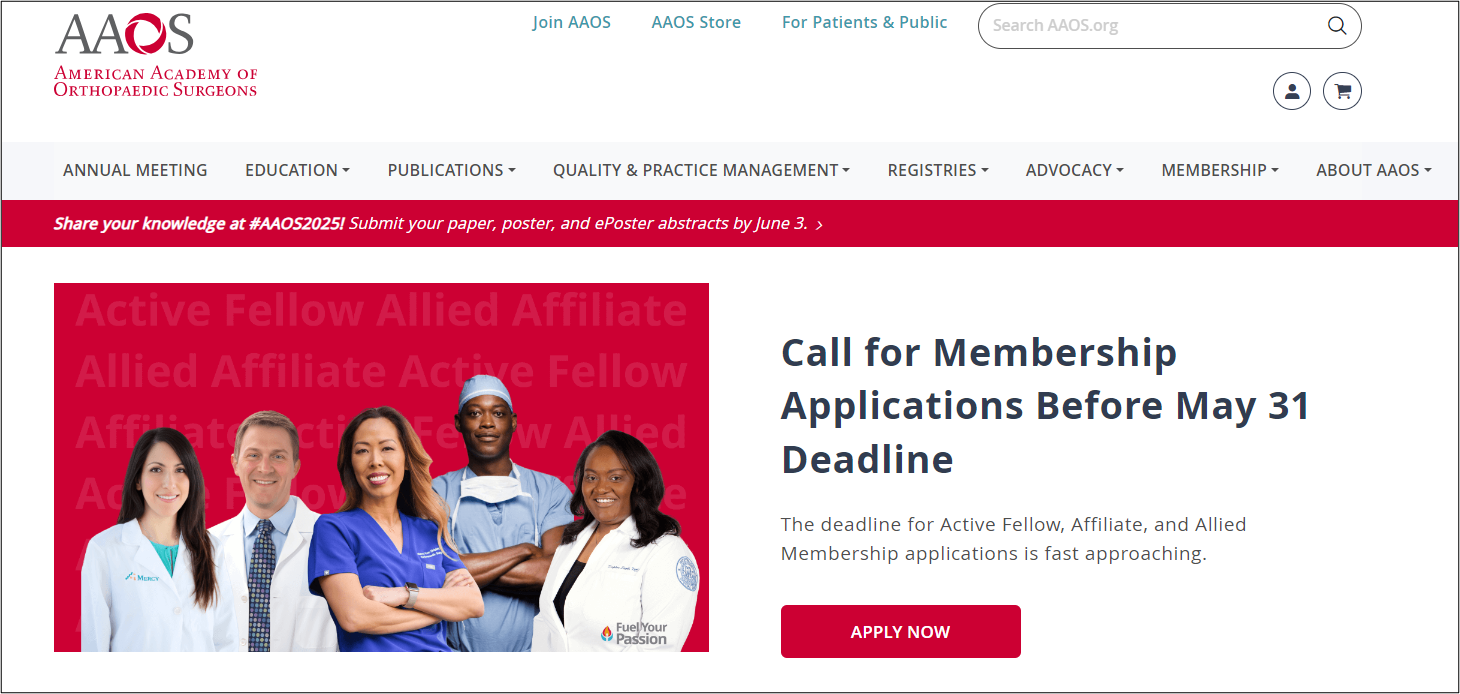
Task: Open the shopping cart icon
Action: pos(1341,90)
